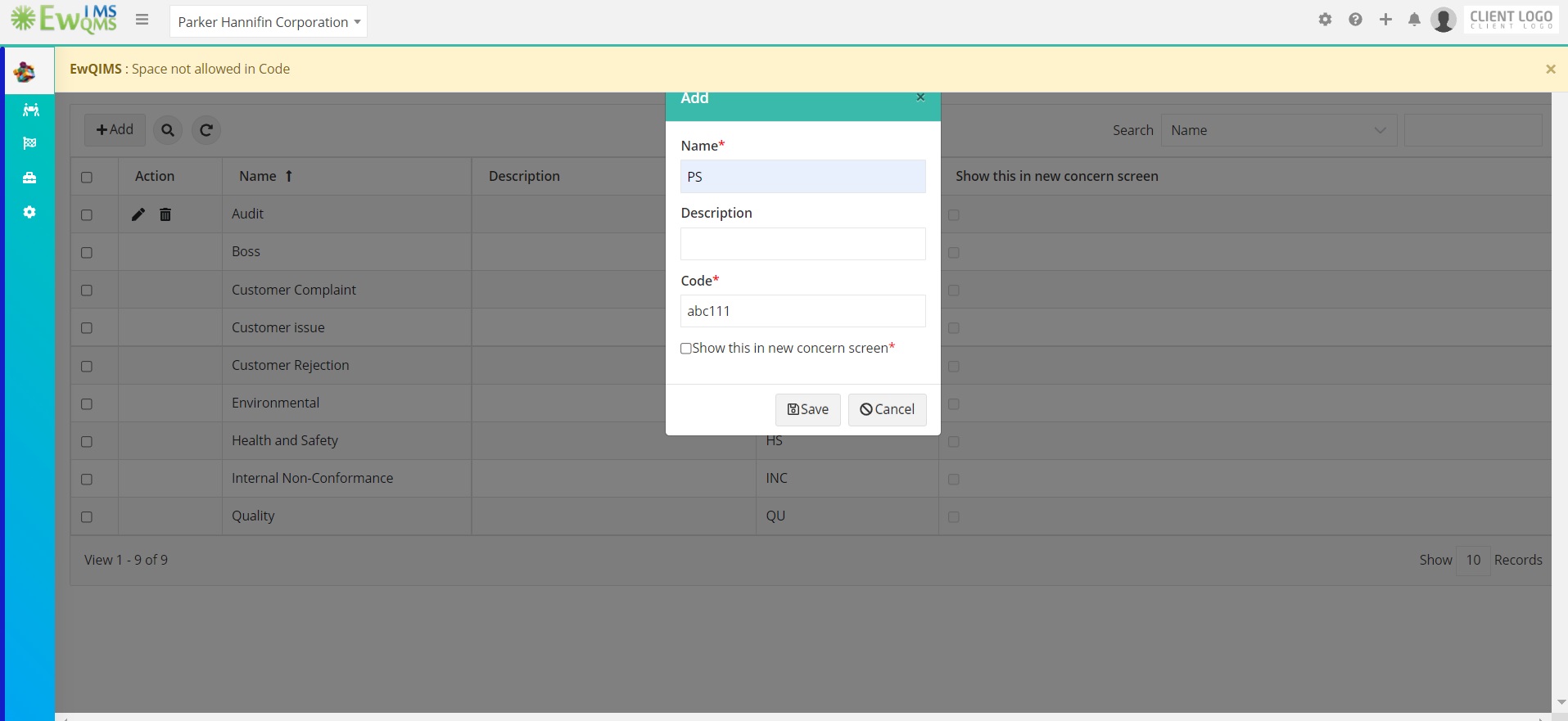Click the down arrow of vertical scrollbar
This screenshot has width=1568, height=721.
pyautogui.click(x=1561, y=702)
